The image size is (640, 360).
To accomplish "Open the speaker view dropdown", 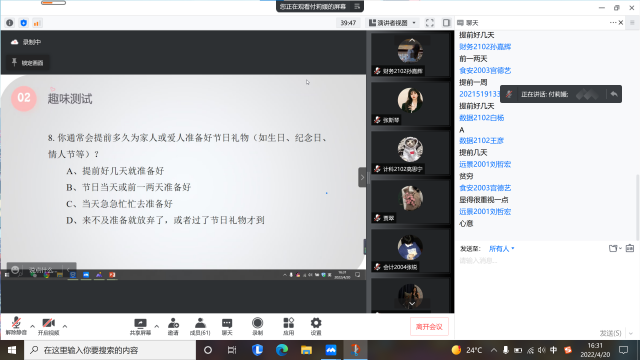I will pos(392,23).
